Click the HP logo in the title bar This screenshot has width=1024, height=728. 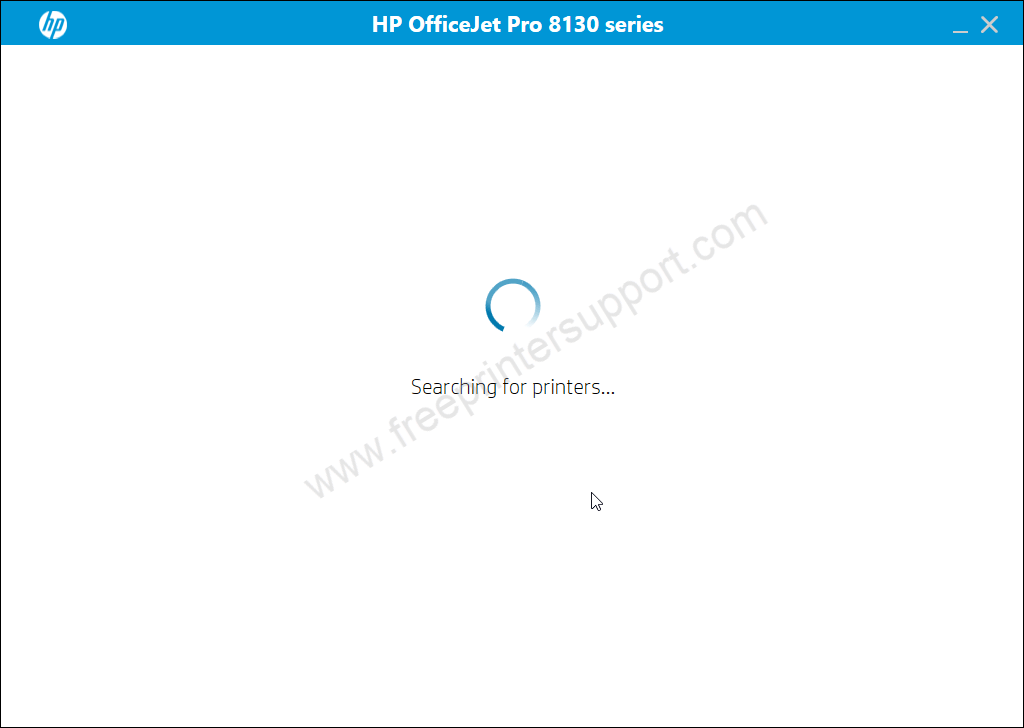(53, 25)
